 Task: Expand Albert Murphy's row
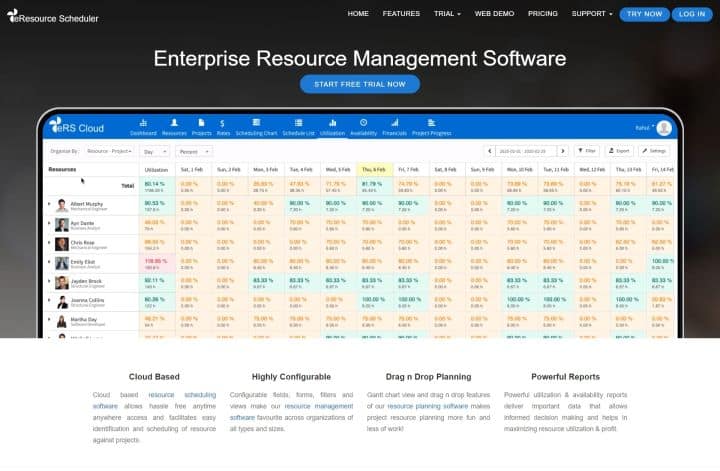point(50,203)
